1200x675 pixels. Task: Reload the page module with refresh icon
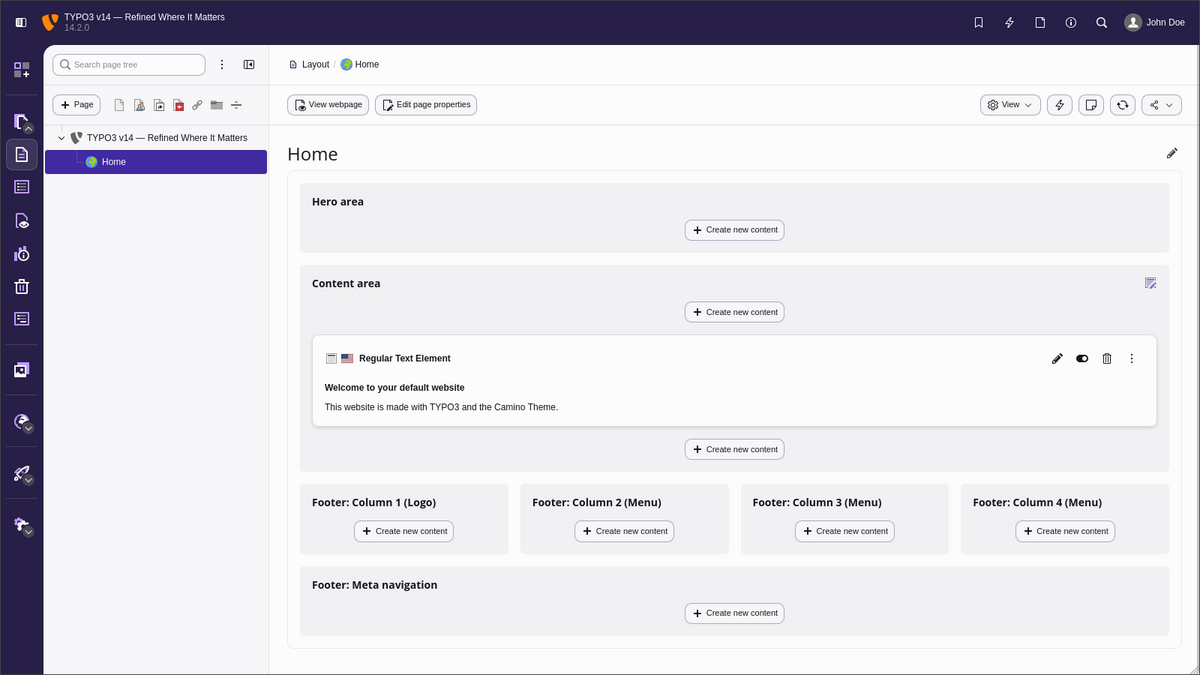[1123, 105]
